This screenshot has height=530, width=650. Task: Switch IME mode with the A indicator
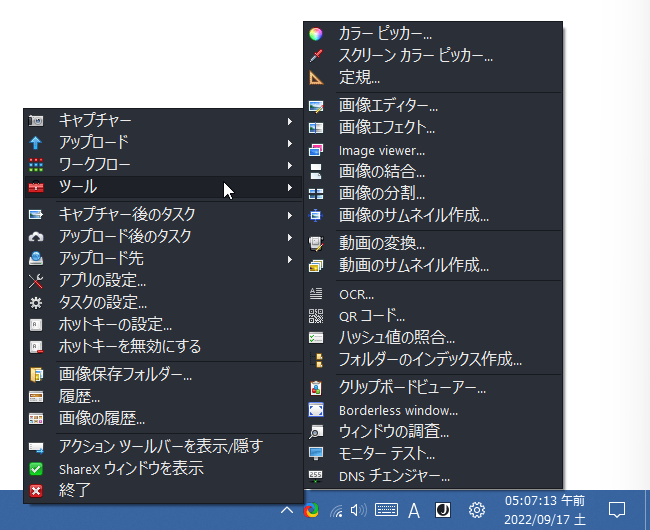[x=414, y=511]
